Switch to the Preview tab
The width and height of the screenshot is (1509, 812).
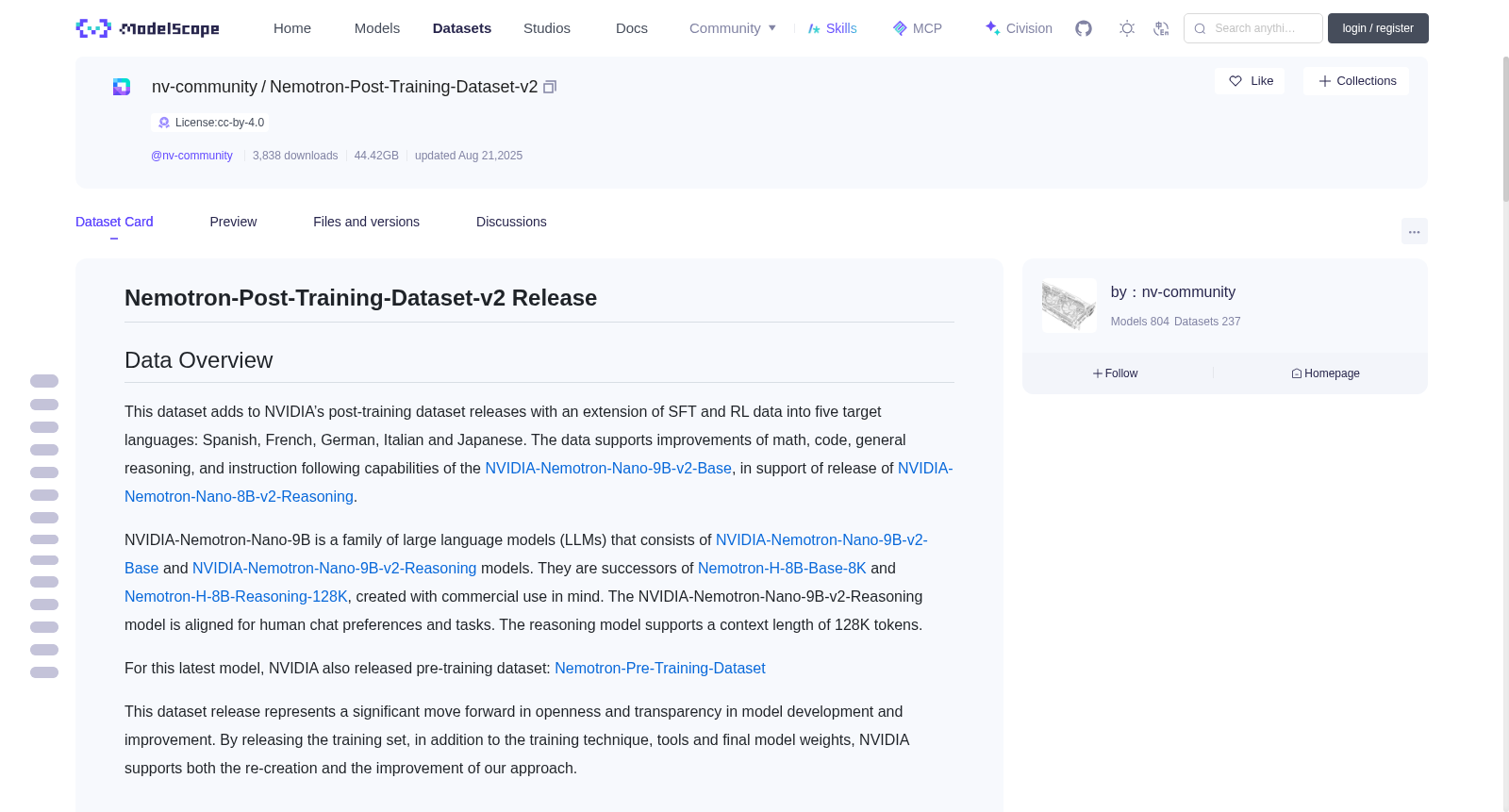[x=233, y=222]
